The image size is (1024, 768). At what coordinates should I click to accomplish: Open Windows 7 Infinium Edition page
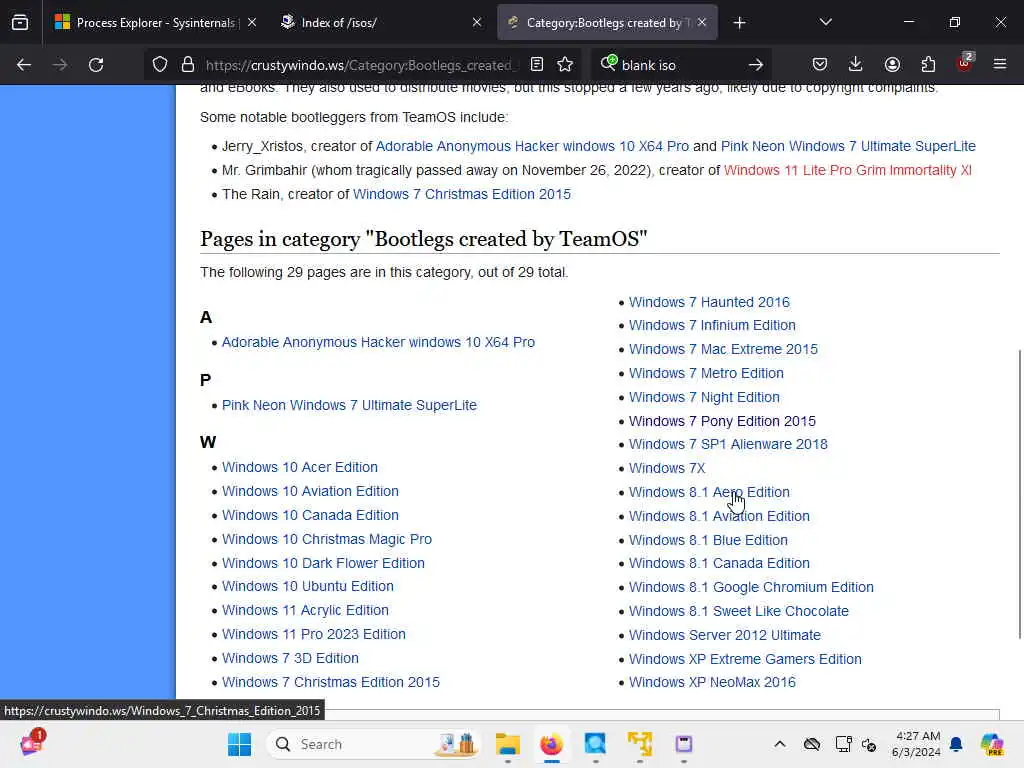(x=712, y=325)
